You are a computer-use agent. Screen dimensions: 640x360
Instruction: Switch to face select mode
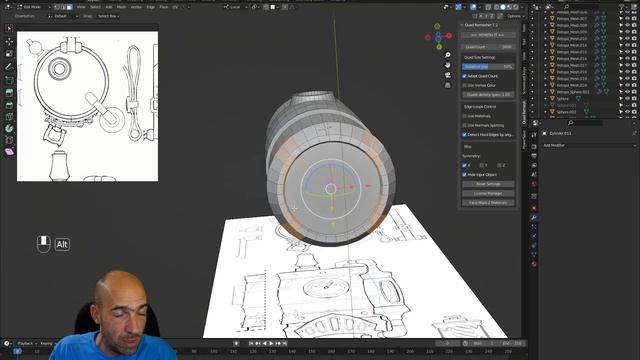coord(69,7)
